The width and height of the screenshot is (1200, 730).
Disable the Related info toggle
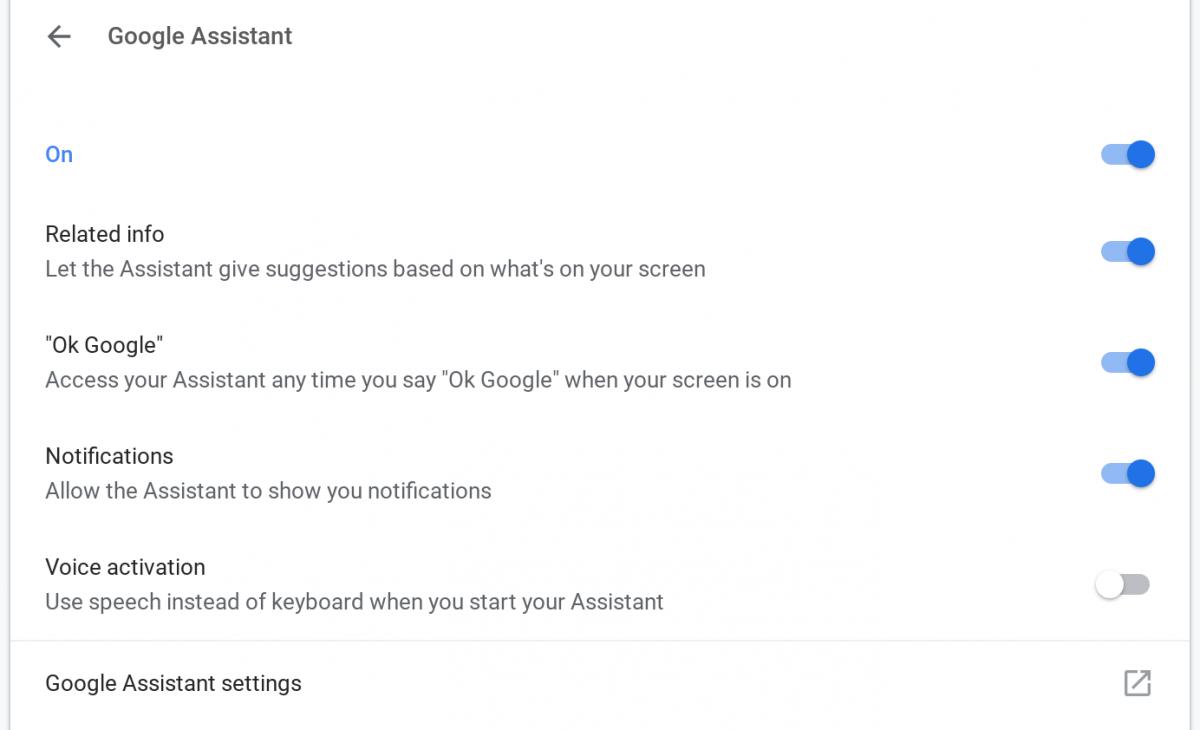coord(1128,252)
